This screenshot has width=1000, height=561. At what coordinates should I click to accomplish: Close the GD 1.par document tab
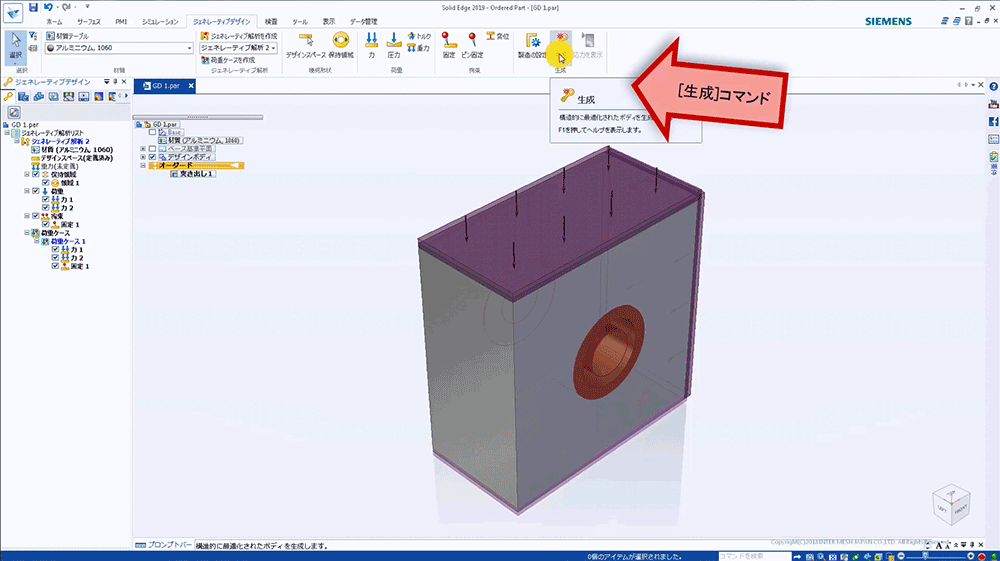(191, 85)
